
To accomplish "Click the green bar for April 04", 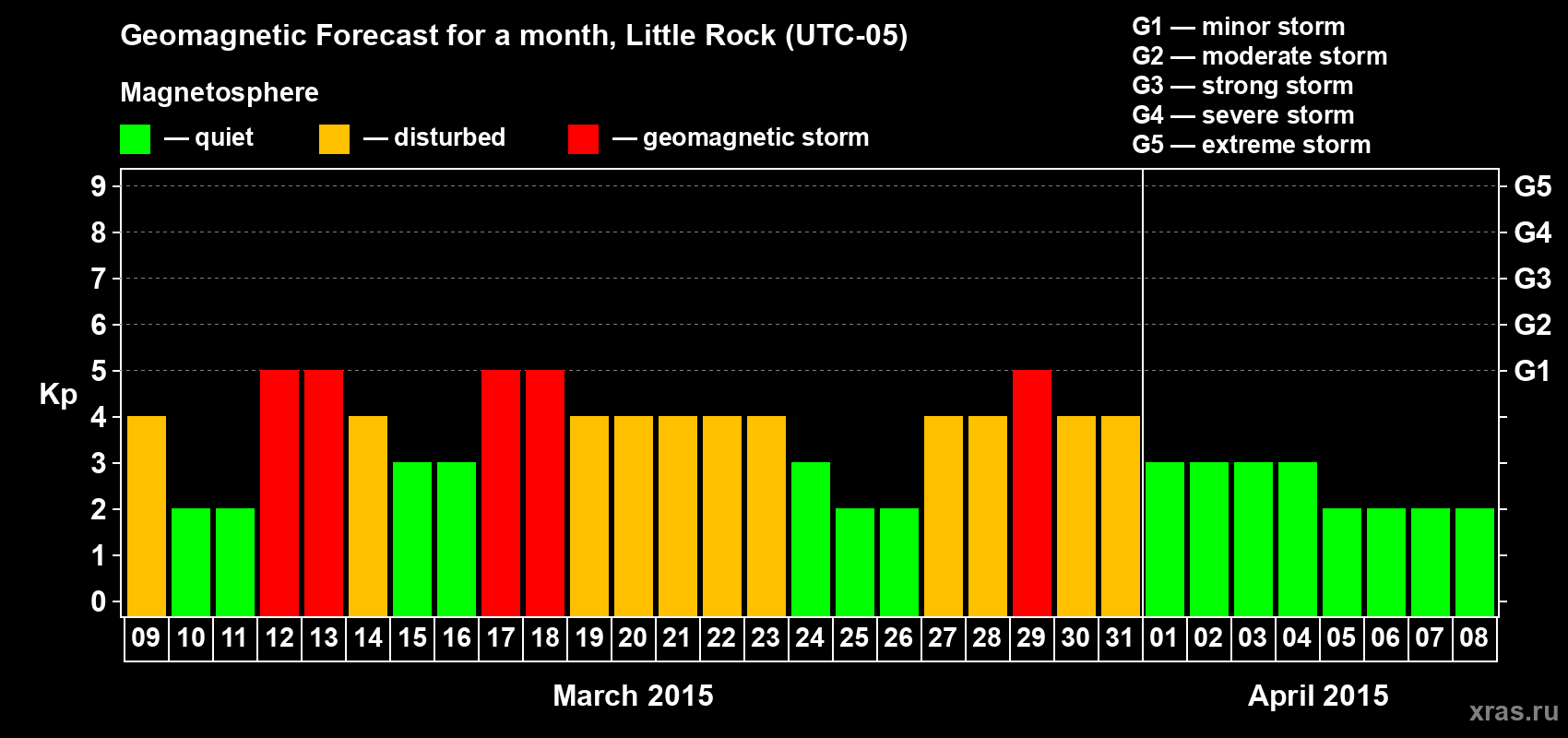I will point(1298,540).
